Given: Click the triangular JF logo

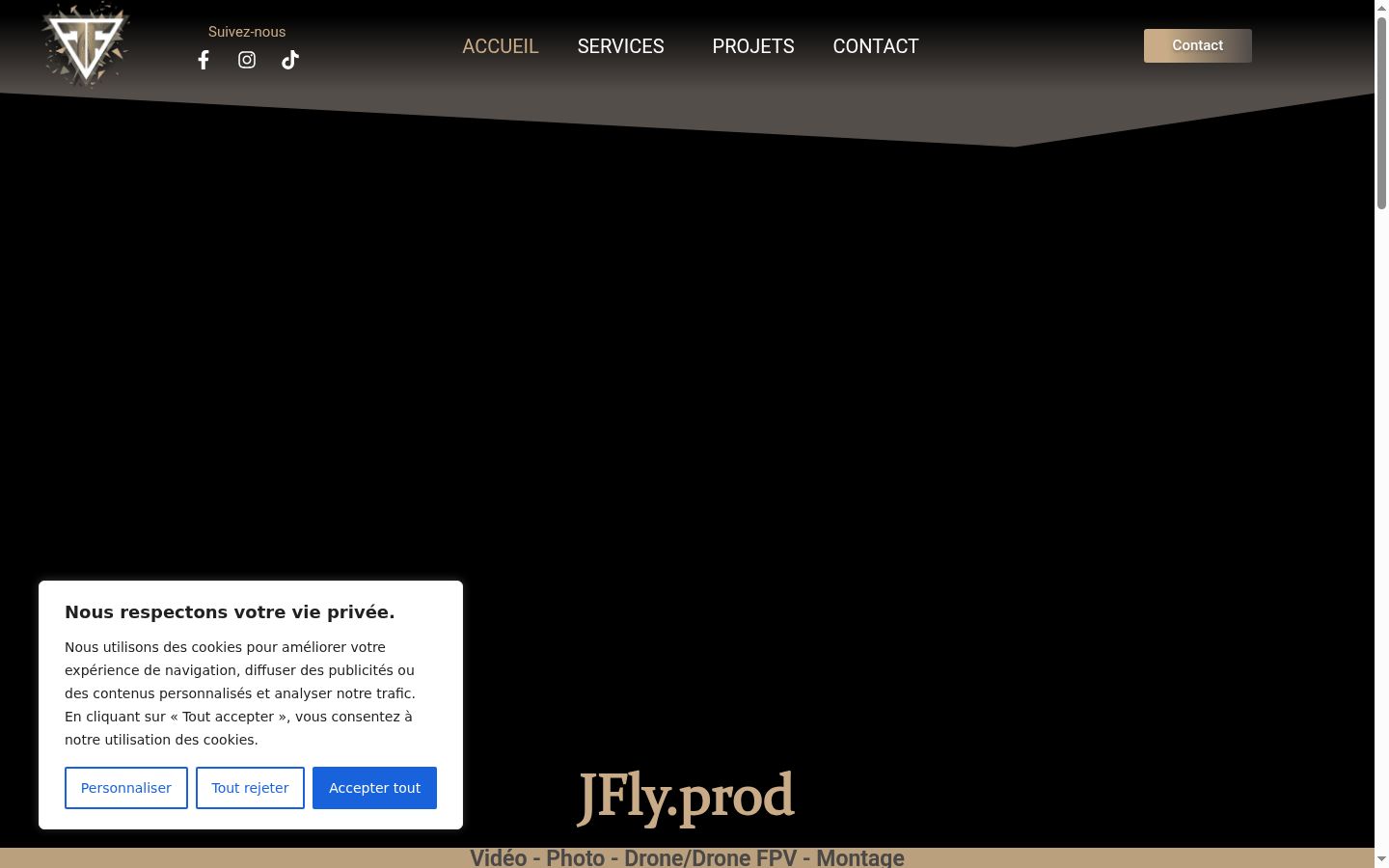Looking at the screenshot, I should pos(86,44).
